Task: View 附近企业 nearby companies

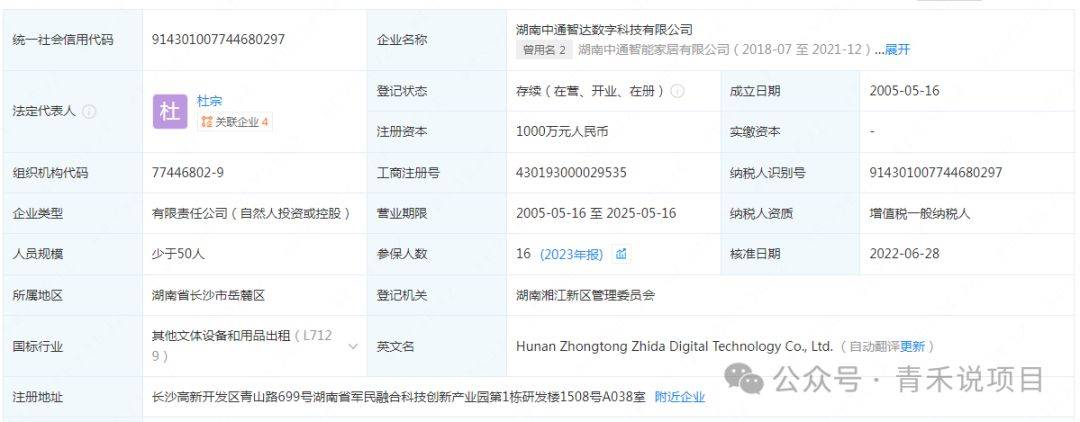Action: (680, 397)
